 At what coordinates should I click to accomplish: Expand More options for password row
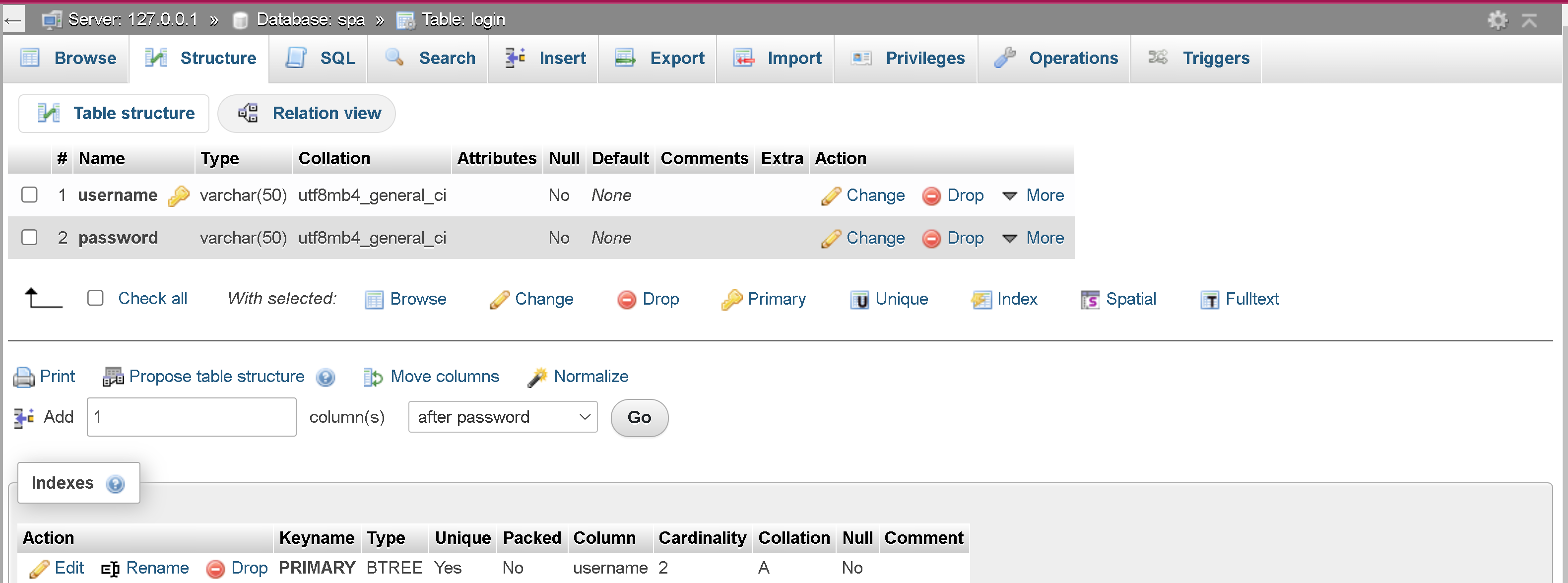click(x=1034, y=238)
